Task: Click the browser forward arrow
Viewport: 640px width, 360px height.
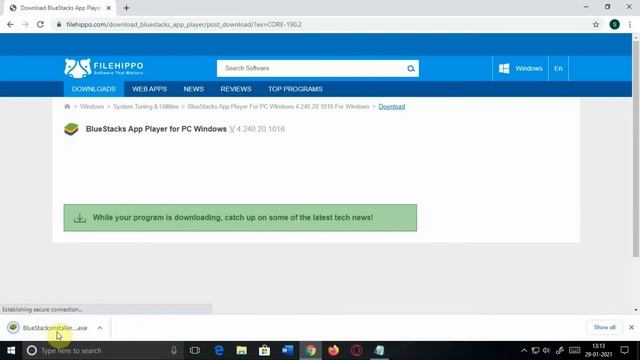Action: click(25, 24)
